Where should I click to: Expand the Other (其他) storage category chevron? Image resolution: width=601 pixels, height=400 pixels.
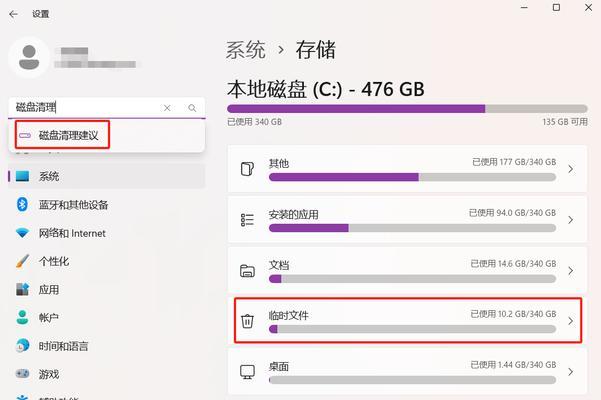[570, 169]
